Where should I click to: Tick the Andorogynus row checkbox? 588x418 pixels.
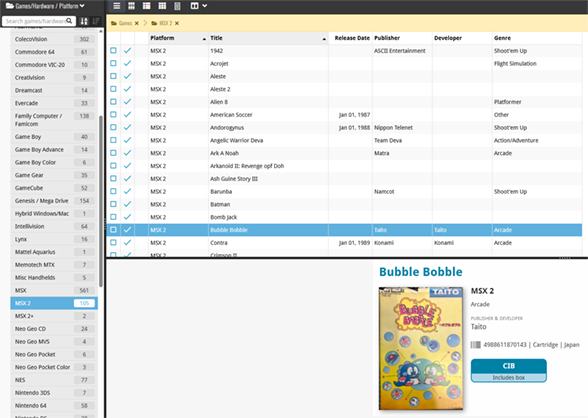[x=113, y=127]
